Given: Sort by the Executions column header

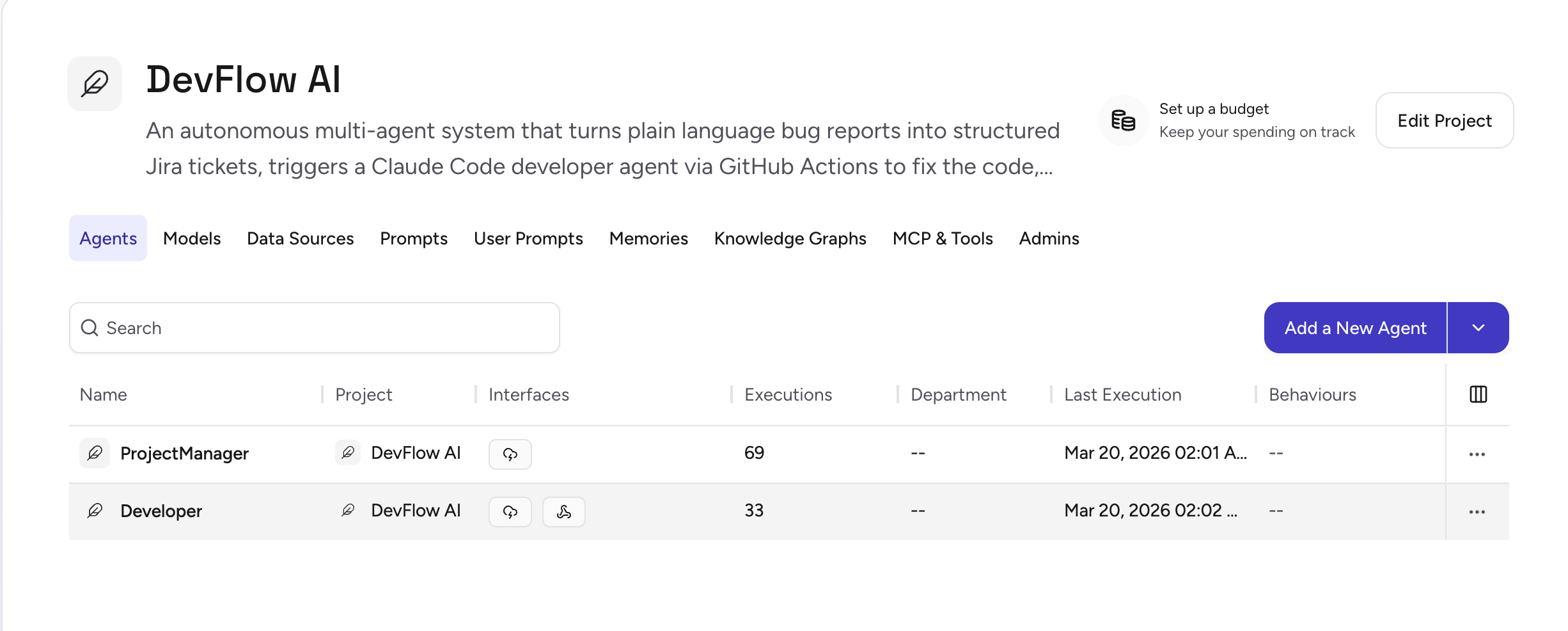Looking at the screenshot, I should pos(788,394).
